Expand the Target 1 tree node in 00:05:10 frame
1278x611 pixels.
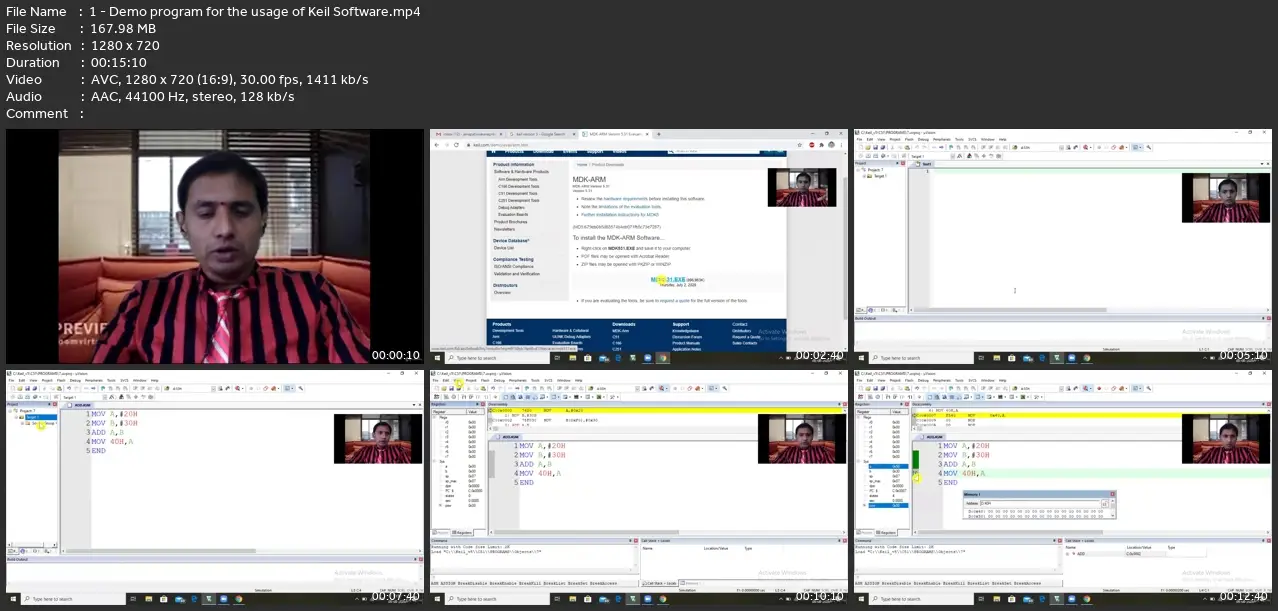pos(864,176)
